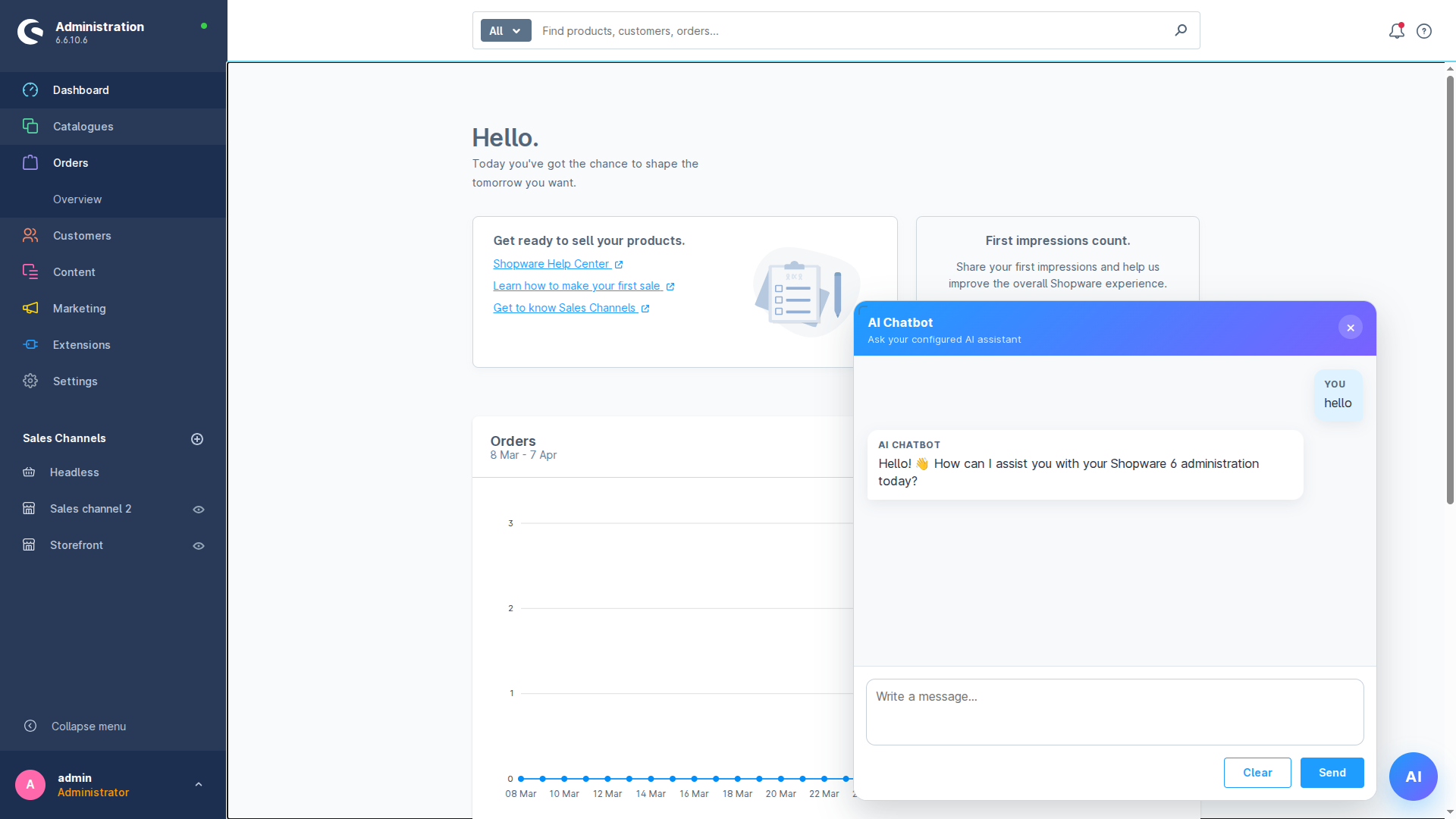
Task: Click the Marketing megaphone icon
Action: 30,309
